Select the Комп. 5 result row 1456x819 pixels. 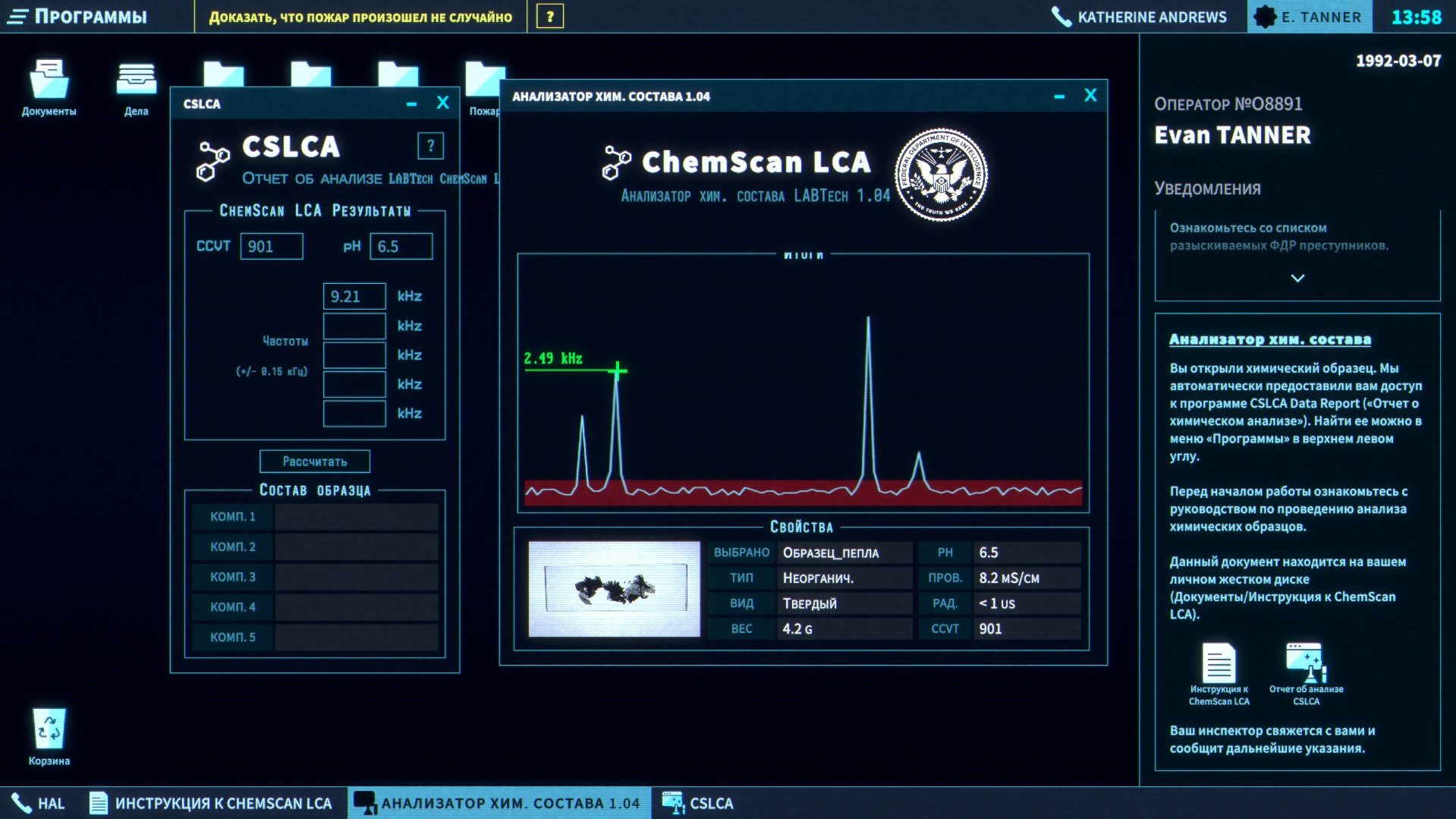point(315,638)
